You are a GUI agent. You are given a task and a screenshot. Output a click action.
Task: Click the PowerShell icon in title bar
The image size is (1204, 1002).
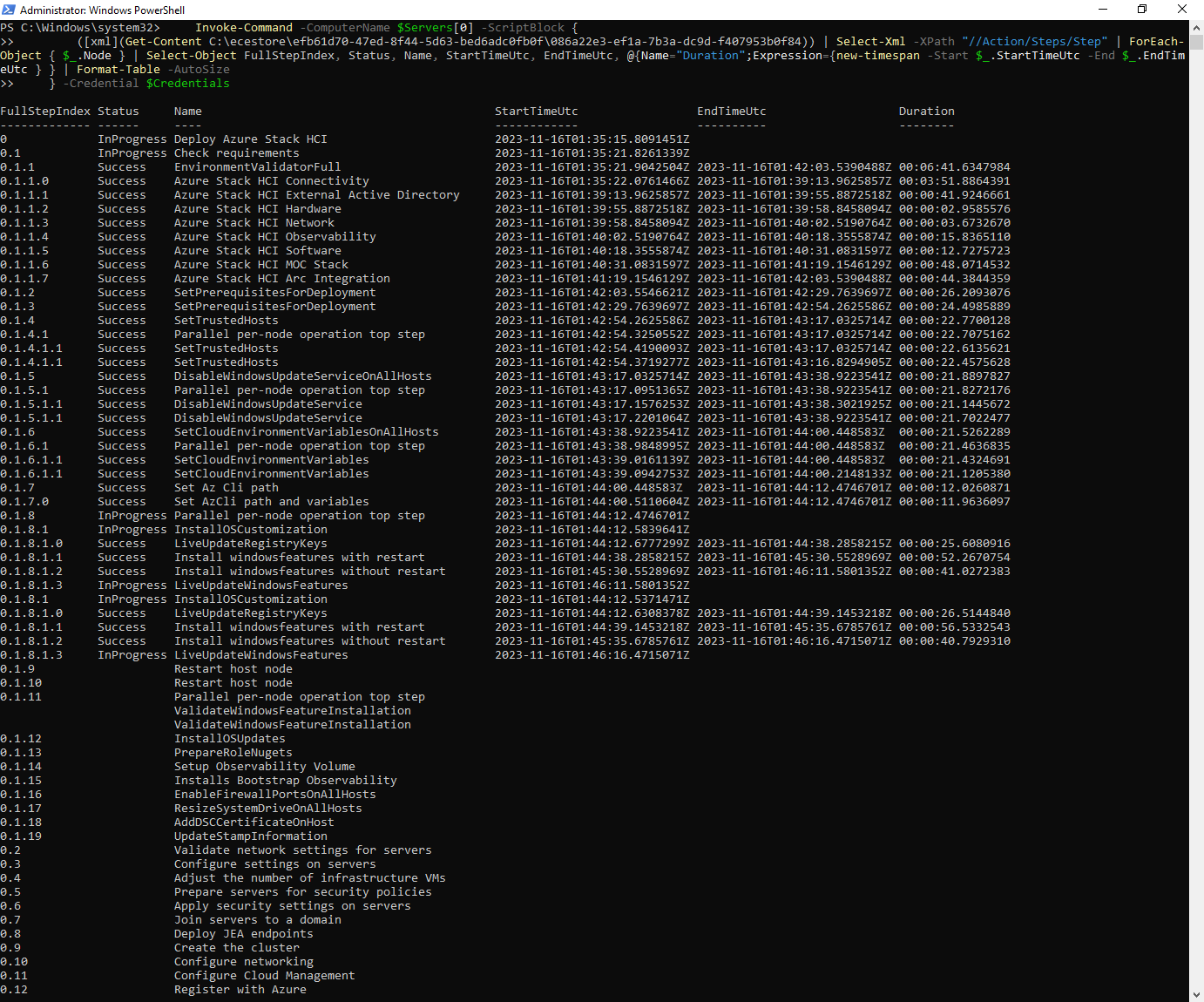[9, 10]
